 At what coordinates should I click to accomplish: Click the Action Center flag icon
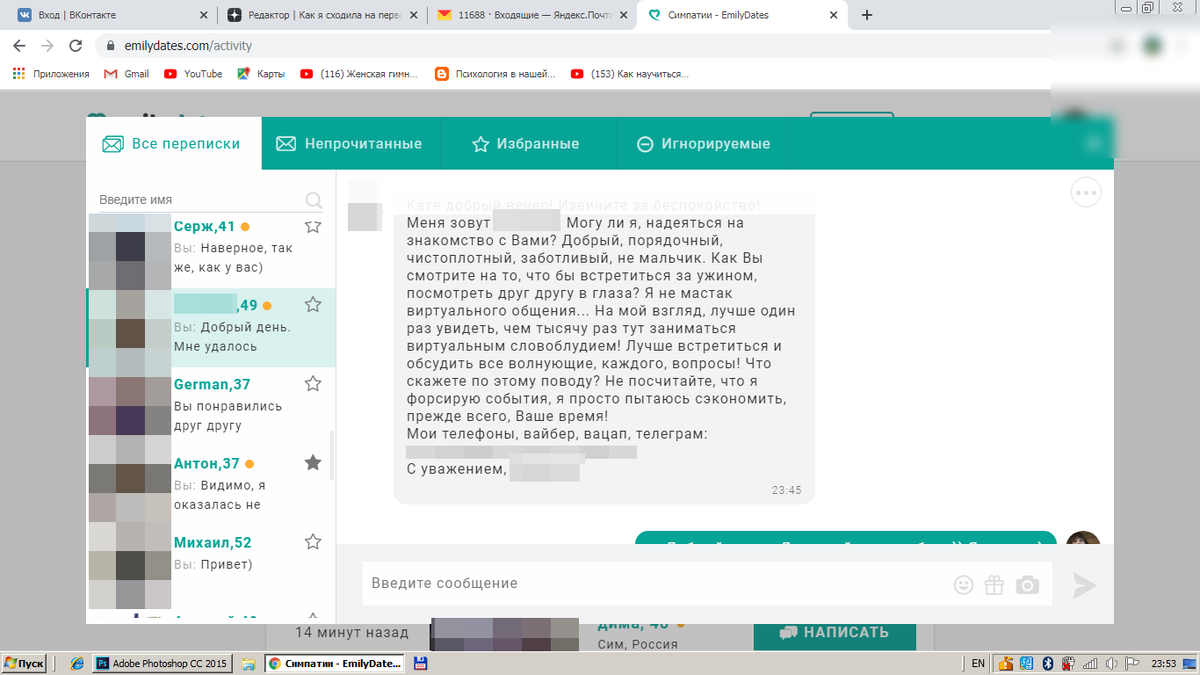coord(1131,663)
